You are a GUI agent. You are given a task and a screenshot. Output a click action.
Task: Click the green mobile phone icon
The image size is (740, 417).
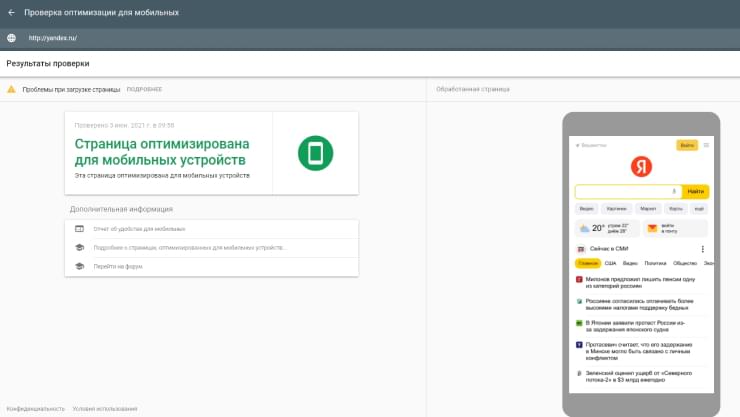(315, 153)
